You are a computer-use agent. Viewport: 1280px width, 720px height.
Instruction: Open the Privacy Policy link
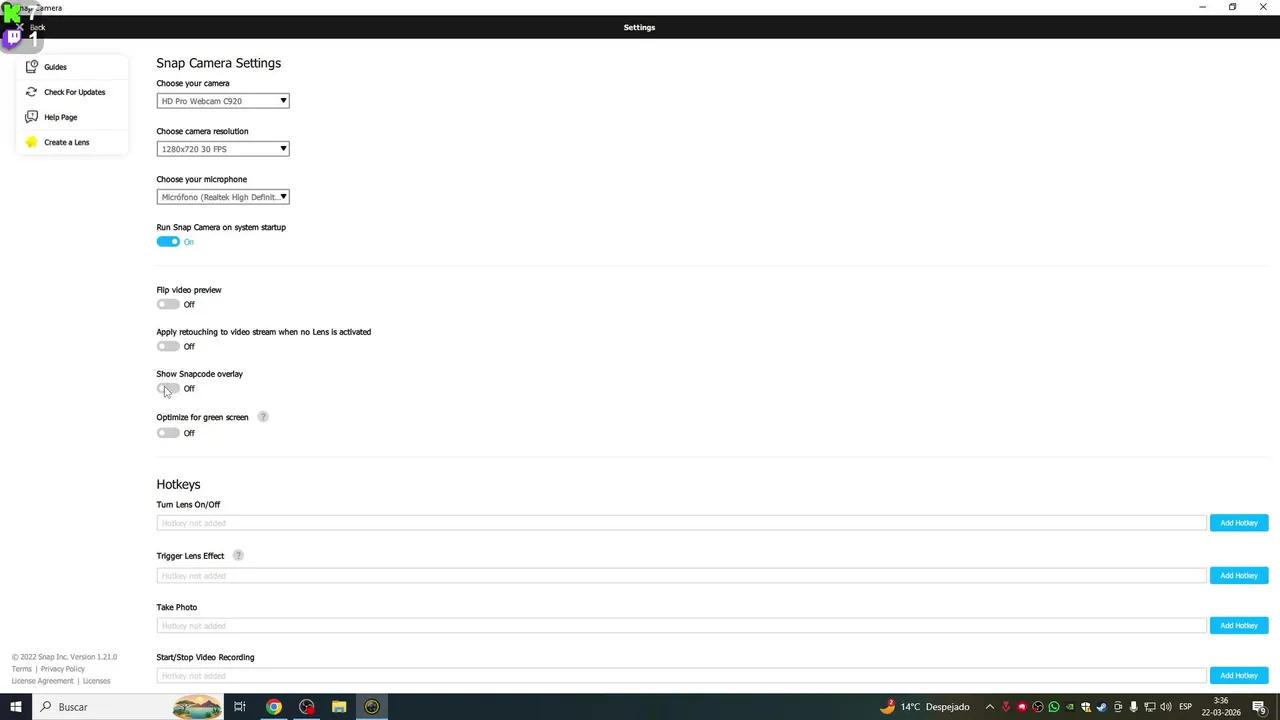point(63,669)
